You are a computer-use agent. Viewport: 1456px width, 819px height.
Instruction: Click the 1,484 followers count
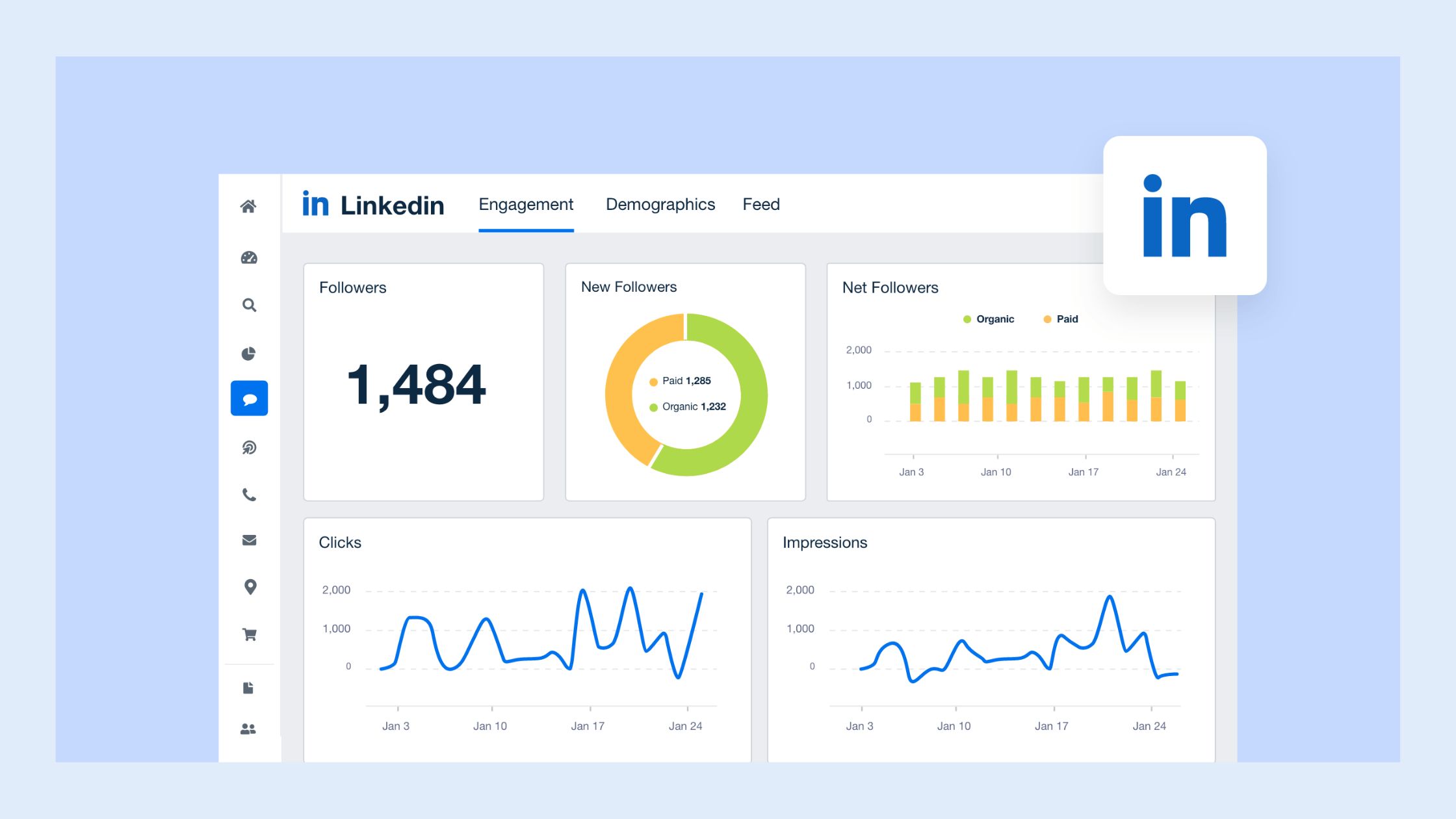coord(416,385)
